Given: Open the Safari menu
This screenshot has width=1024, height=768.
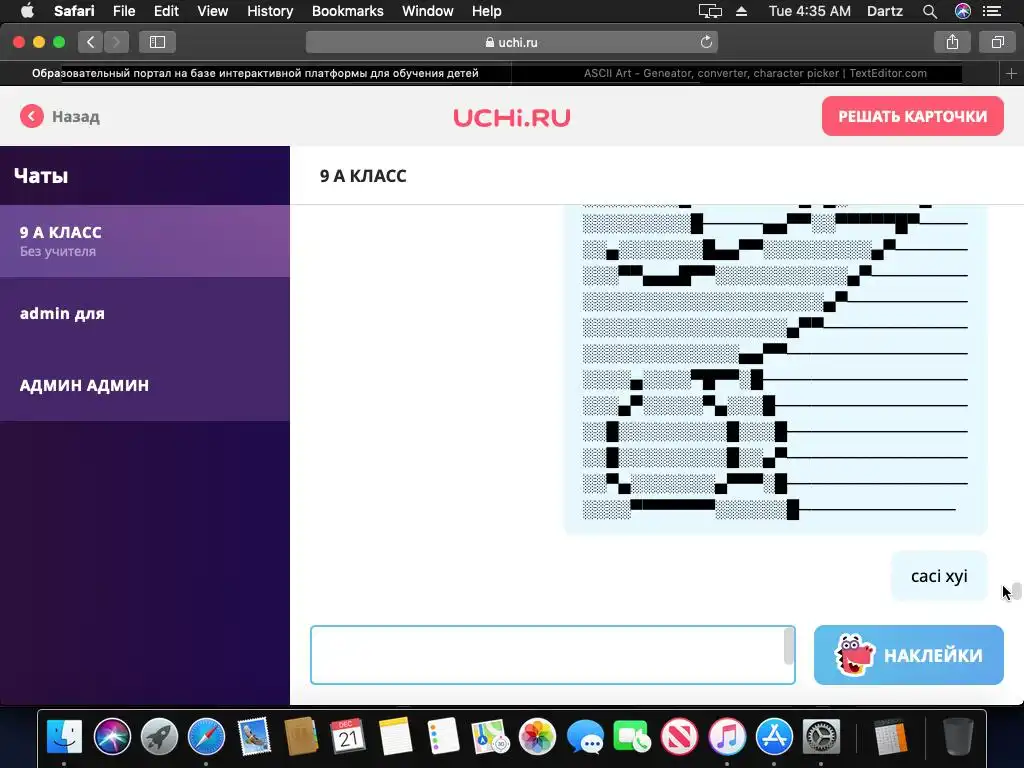Looking at the screenshot, I should [x=74, y=11].
